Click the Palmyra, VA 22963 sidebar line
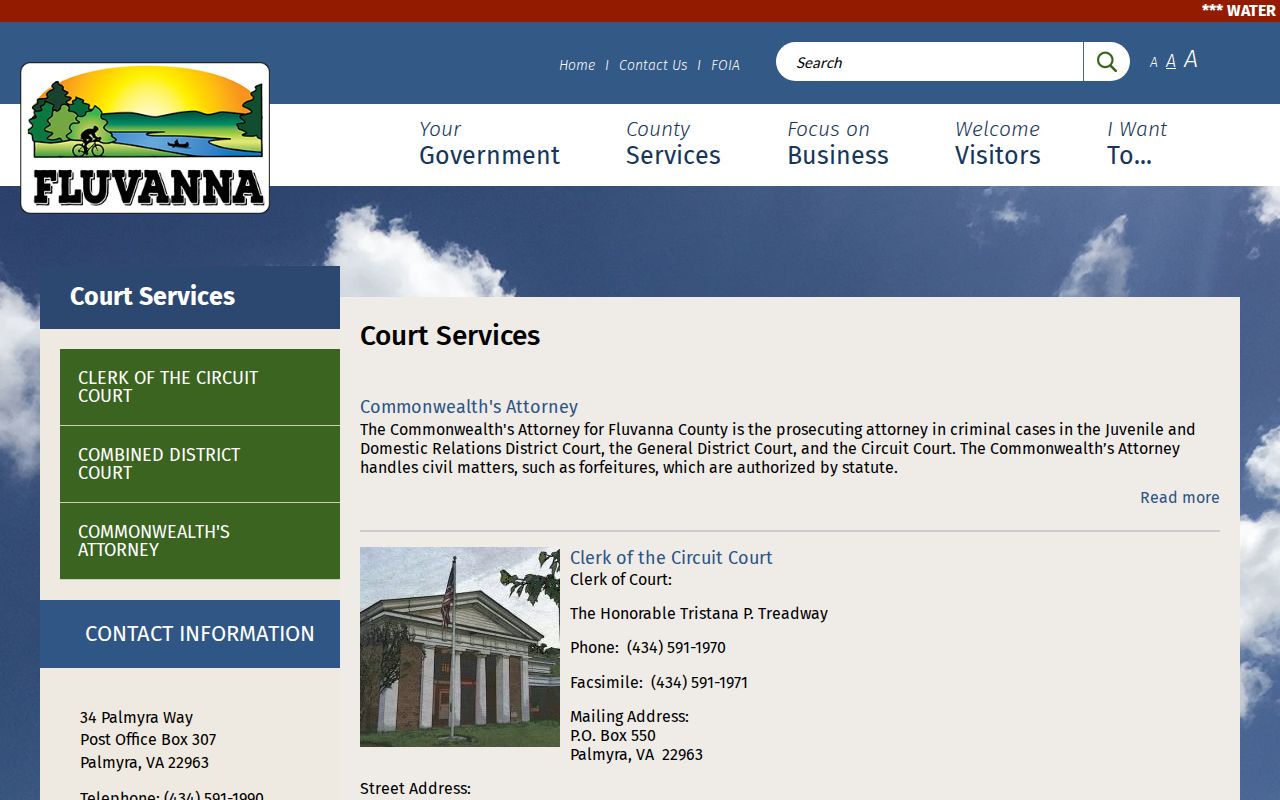The width and height of the screenshot is (1280, 800). coord(144,763)
